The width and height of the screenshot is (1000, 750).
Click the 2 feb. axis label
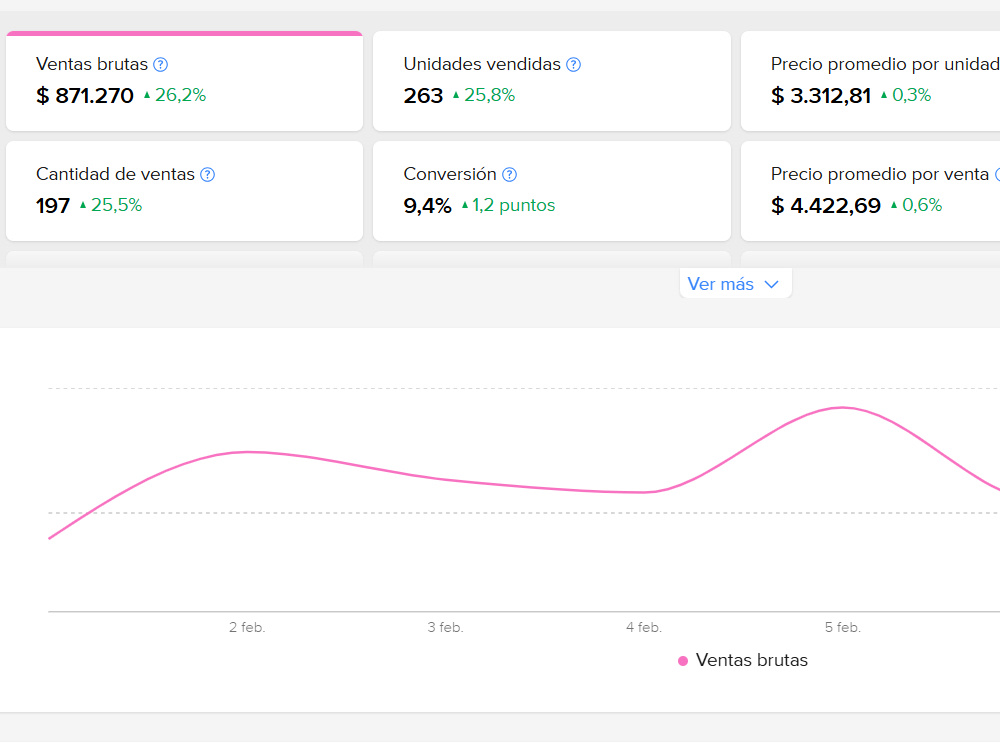(x=247, y=628)
